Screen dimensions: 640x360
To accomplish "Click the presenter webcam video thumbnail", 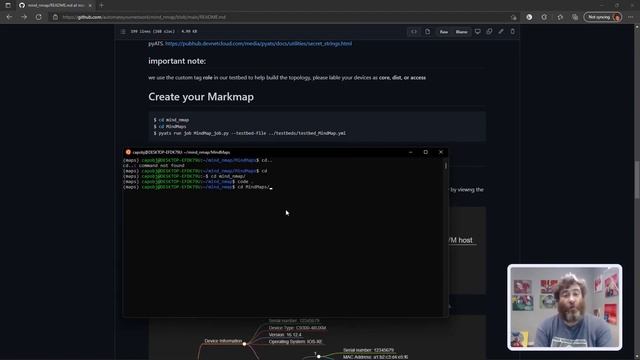I will tap(564, 307).
